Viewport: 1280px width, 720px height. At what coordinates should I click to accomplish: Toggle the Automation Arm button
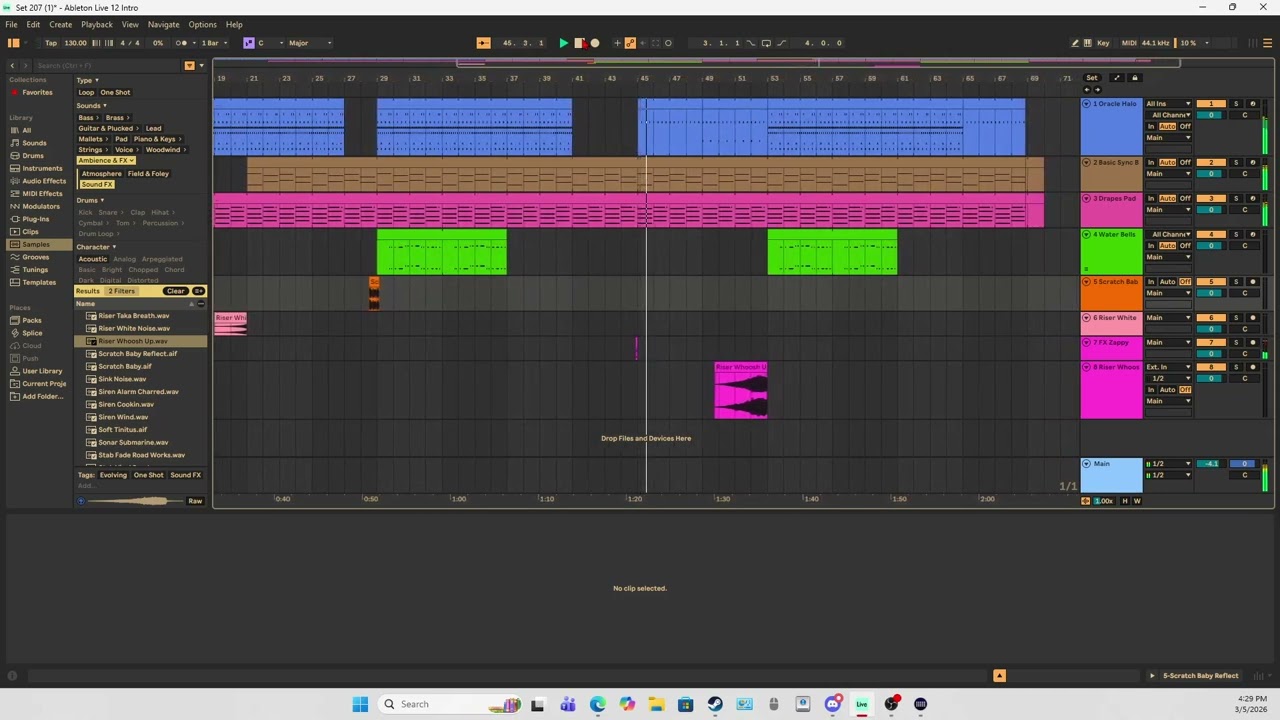point(630,43)
